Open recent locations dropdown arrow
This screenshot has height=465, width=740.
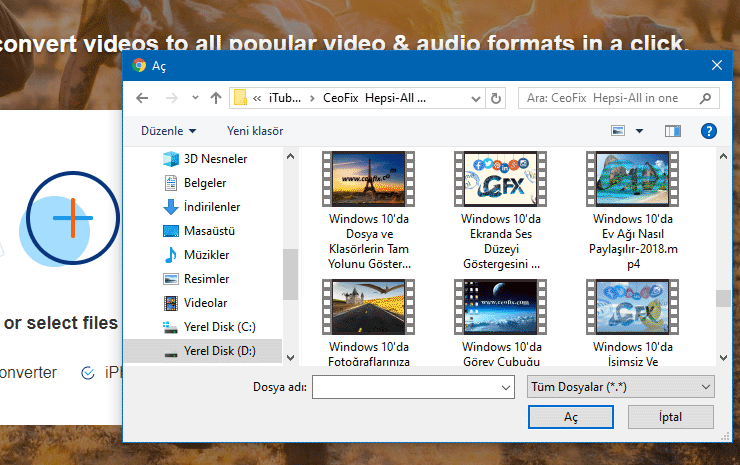click(195, 98)
